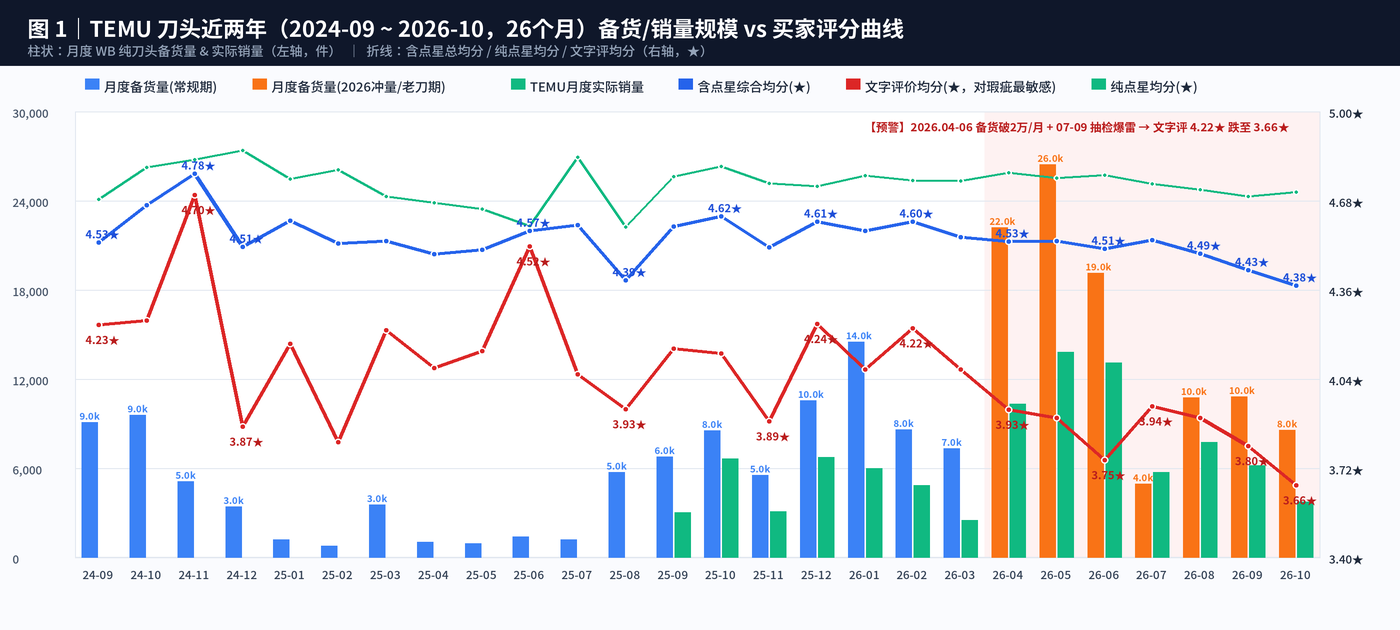Click the red 3.87★ data label
The image size is (1400, 630).
point(246,442)
